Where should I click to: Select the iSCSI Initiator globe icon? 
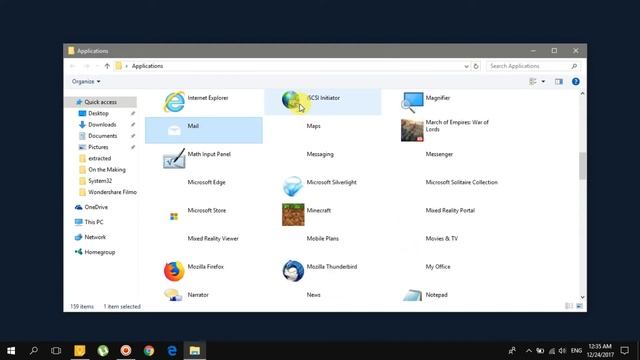[292, 100]
